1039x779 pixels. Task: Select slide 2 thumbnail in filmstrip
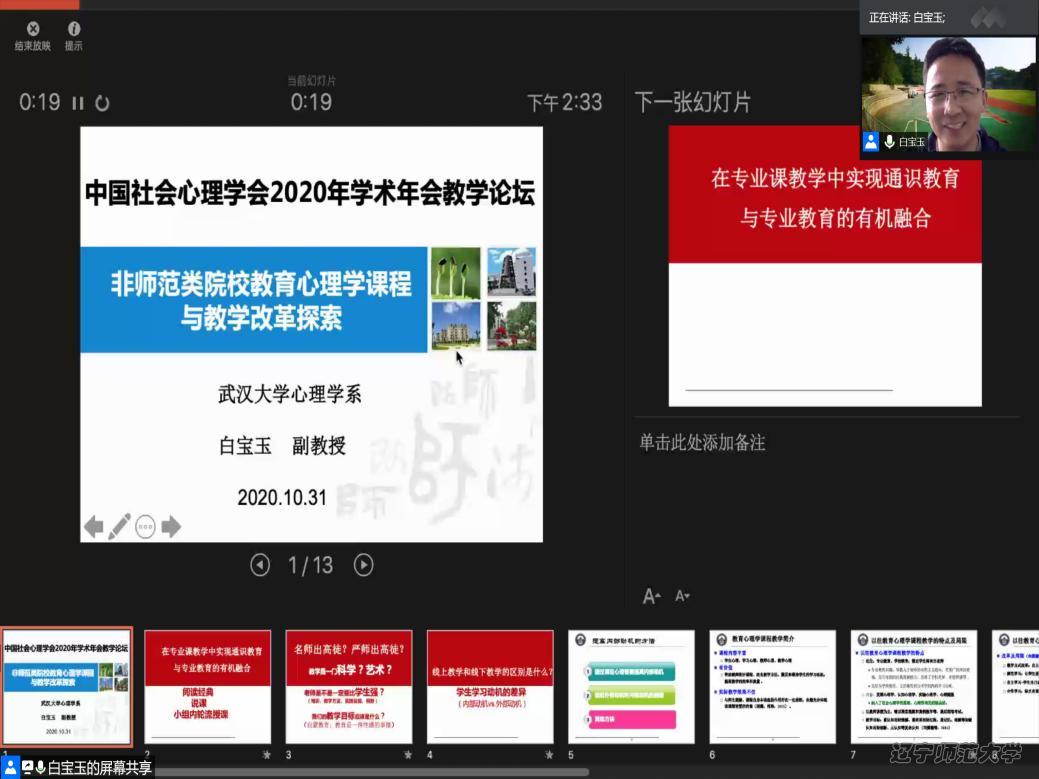(x=208, y=685)
